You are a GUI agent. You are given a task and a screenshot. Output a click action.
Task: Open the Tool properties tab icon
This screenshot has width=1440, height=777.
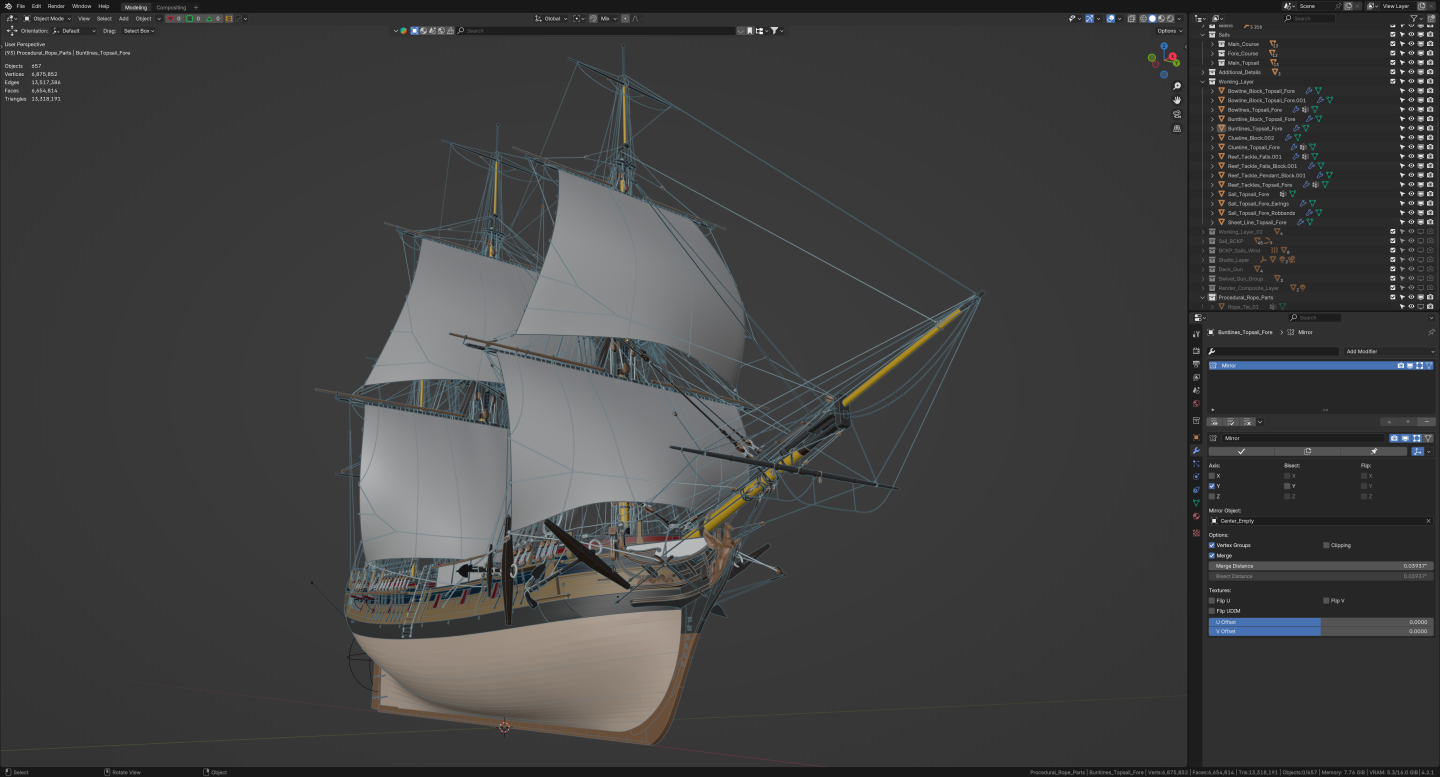[1196, 334]
